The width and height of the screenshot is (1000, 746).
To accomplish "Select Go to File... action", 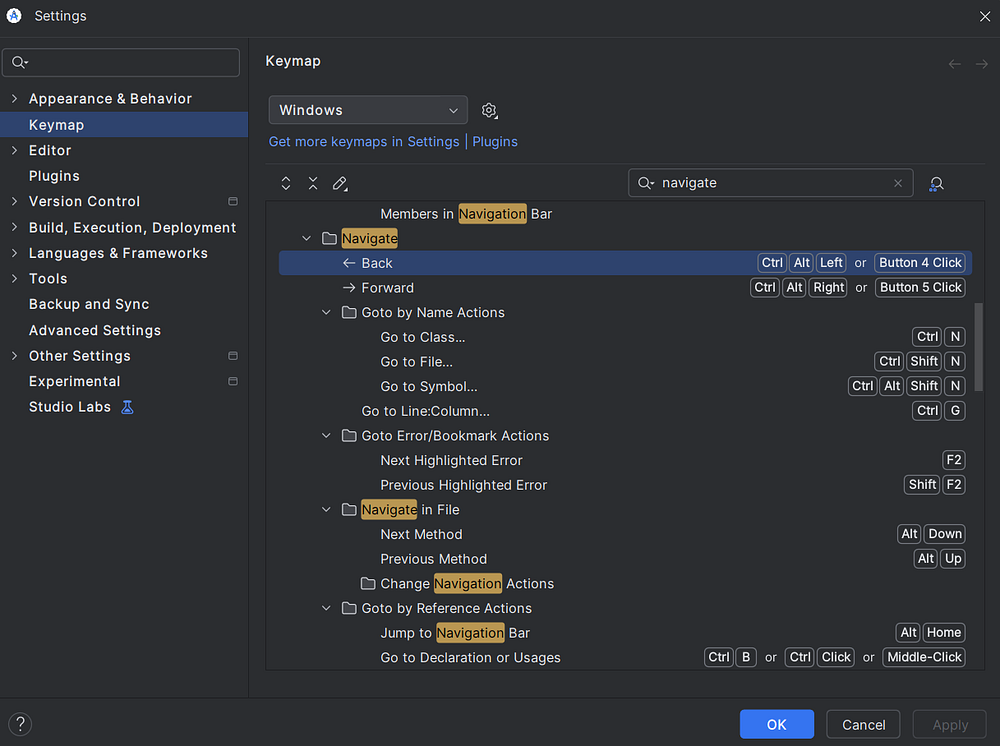I will (x=625, y=362).
